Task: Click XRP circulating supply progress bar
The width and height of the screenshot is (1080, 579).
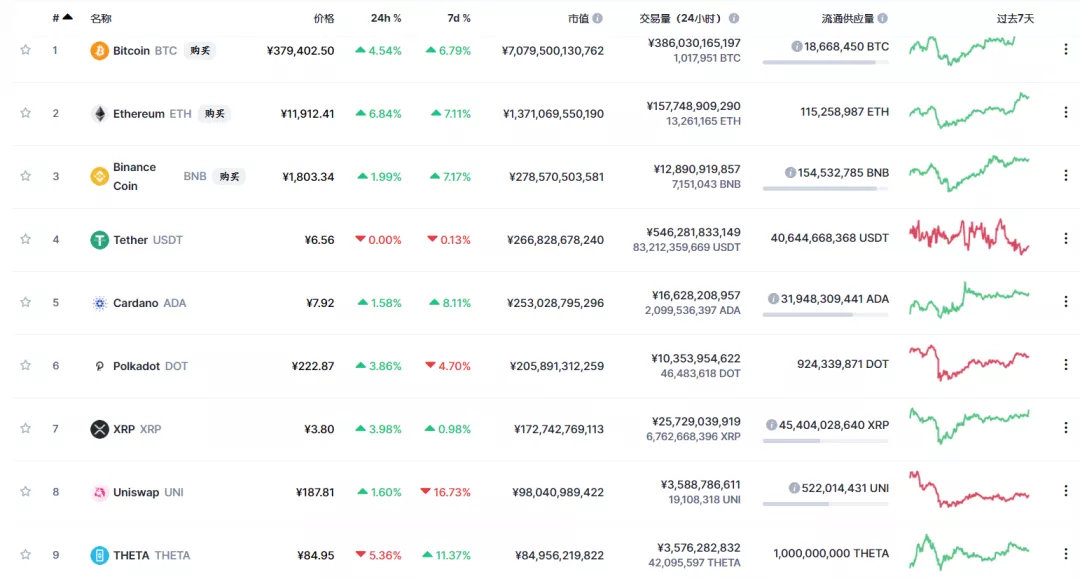Action: [x=825, y=441]
